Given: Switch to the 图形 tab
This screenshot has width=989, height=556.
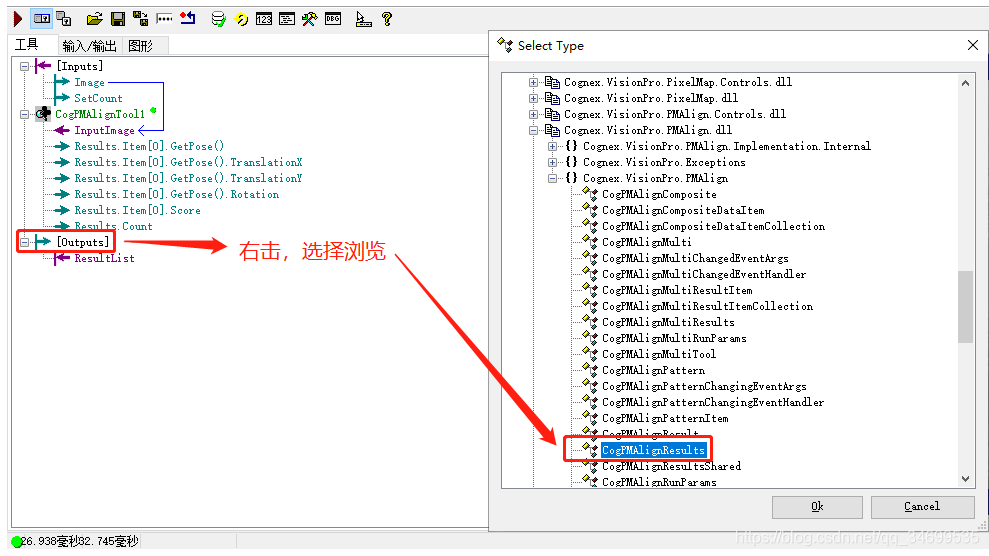Looking at the screenshot, I should pyautogui.click(x=140, y=46).
